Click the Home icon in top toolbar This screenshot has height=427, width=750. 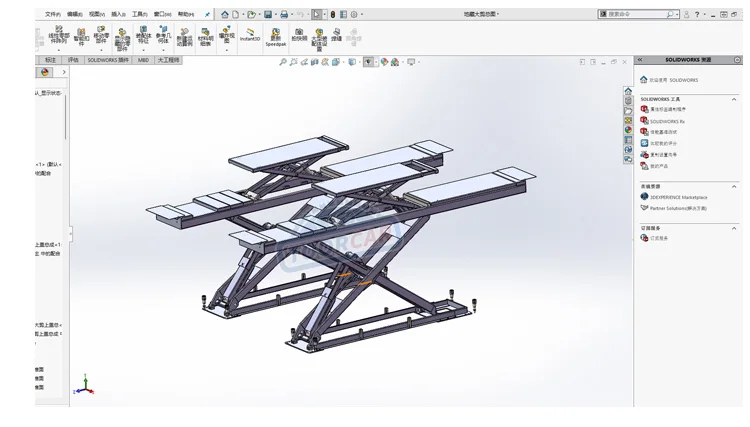(x=225, y=14)
